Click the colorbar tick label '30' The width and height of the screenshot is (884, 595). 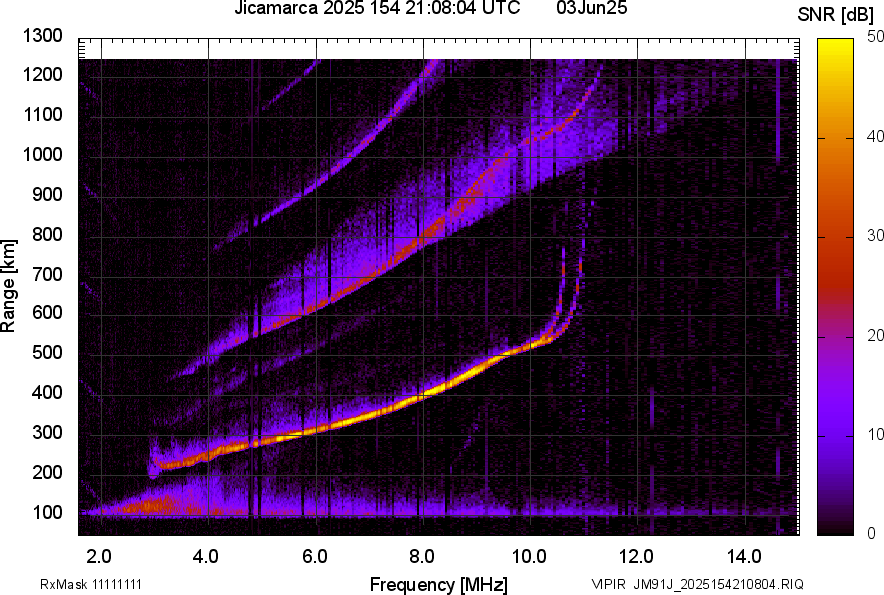pyautogui.click(x=876, y=236)
